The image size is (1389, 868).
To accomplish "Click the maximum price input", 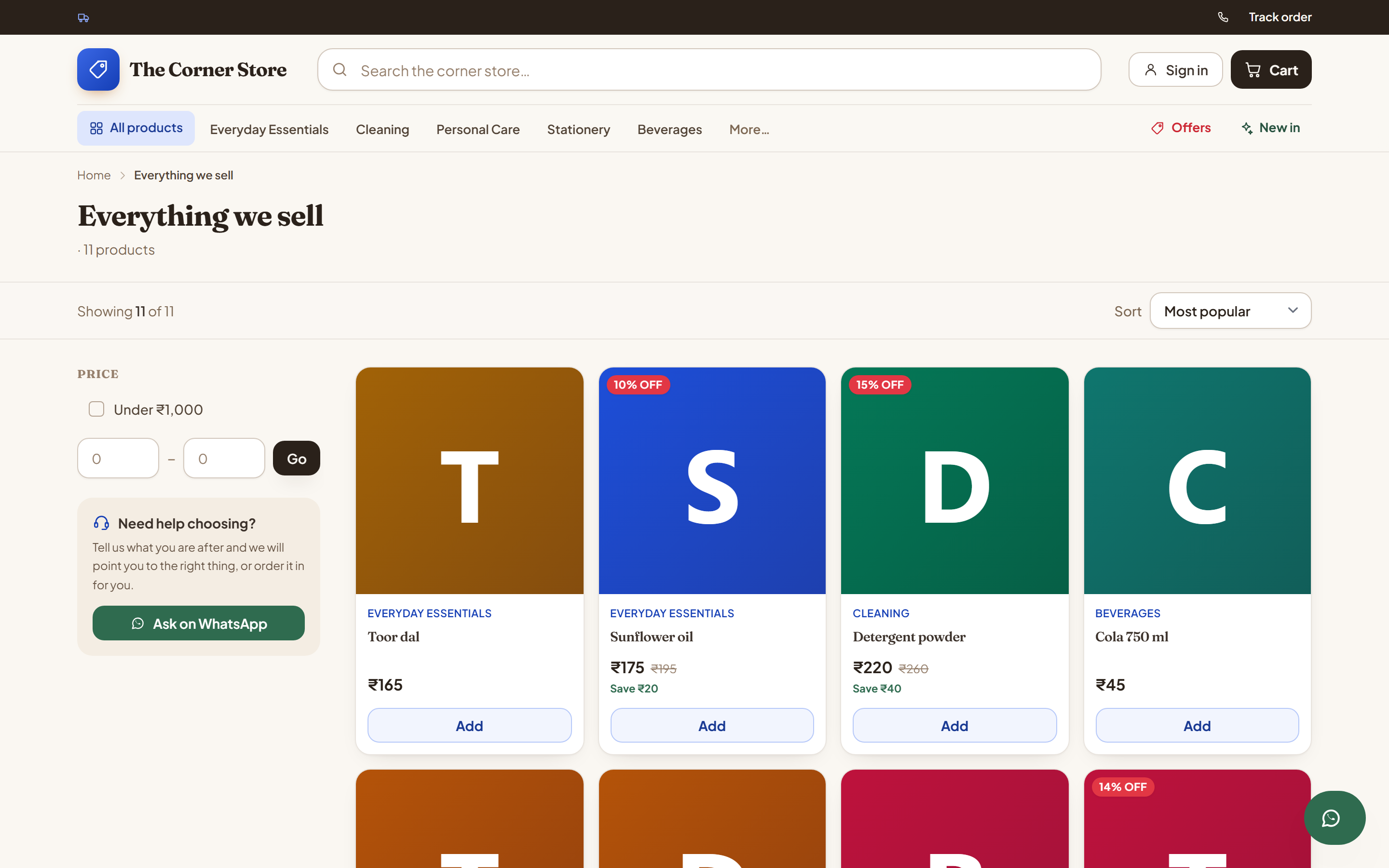I will [224, 458].
